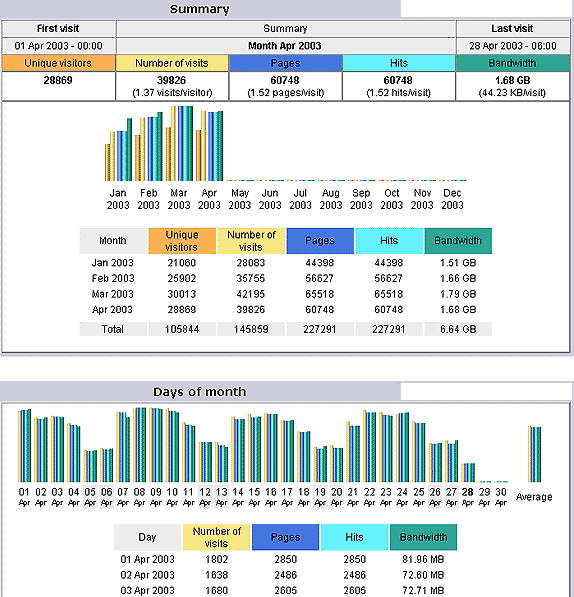Click the 28 Apr day label
This screenshot has width=574, height=597.
click(x=468, y=496)
